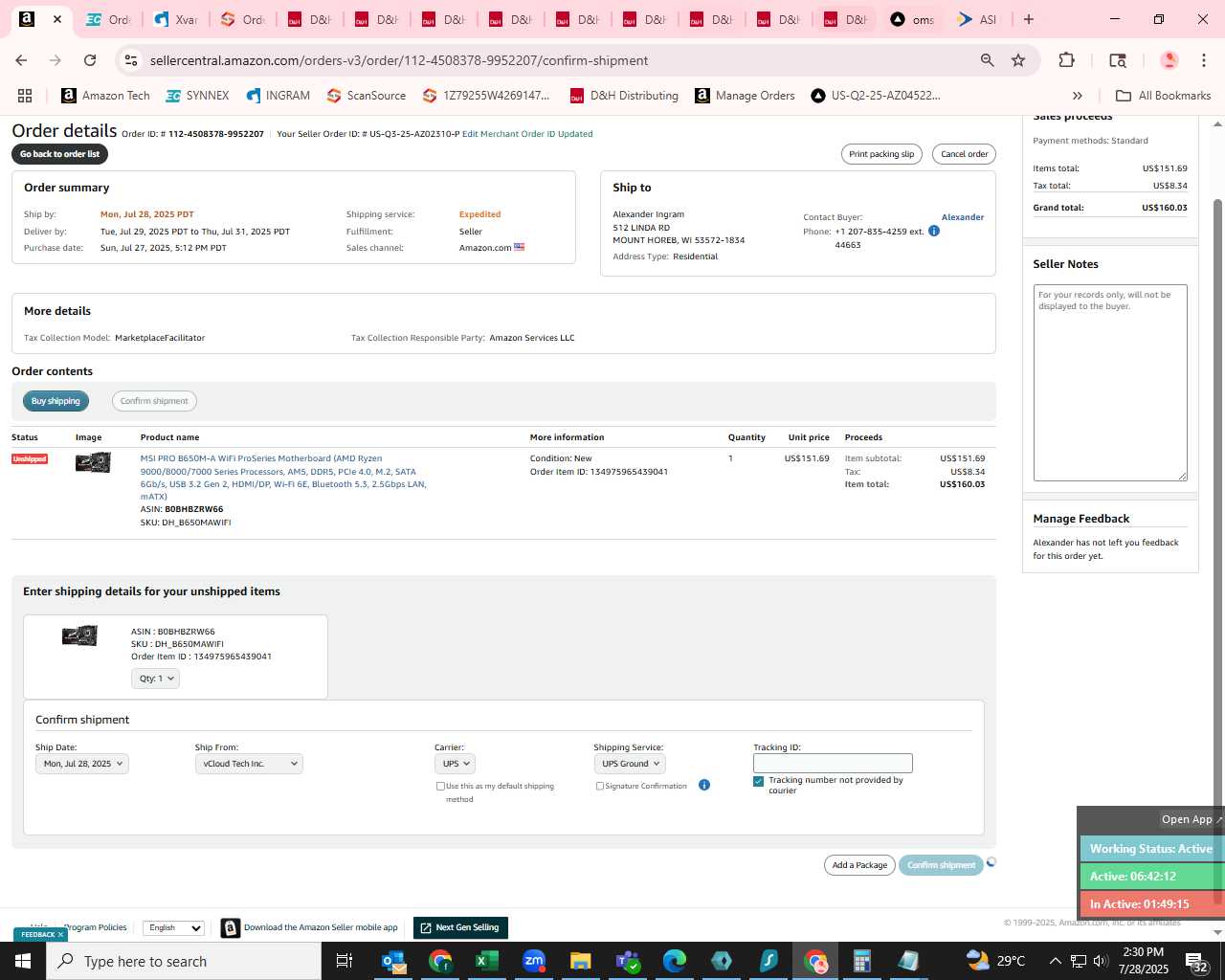Show more bookmarks via double chevron
The image size is (1225, 980).
click(1077, 96)
